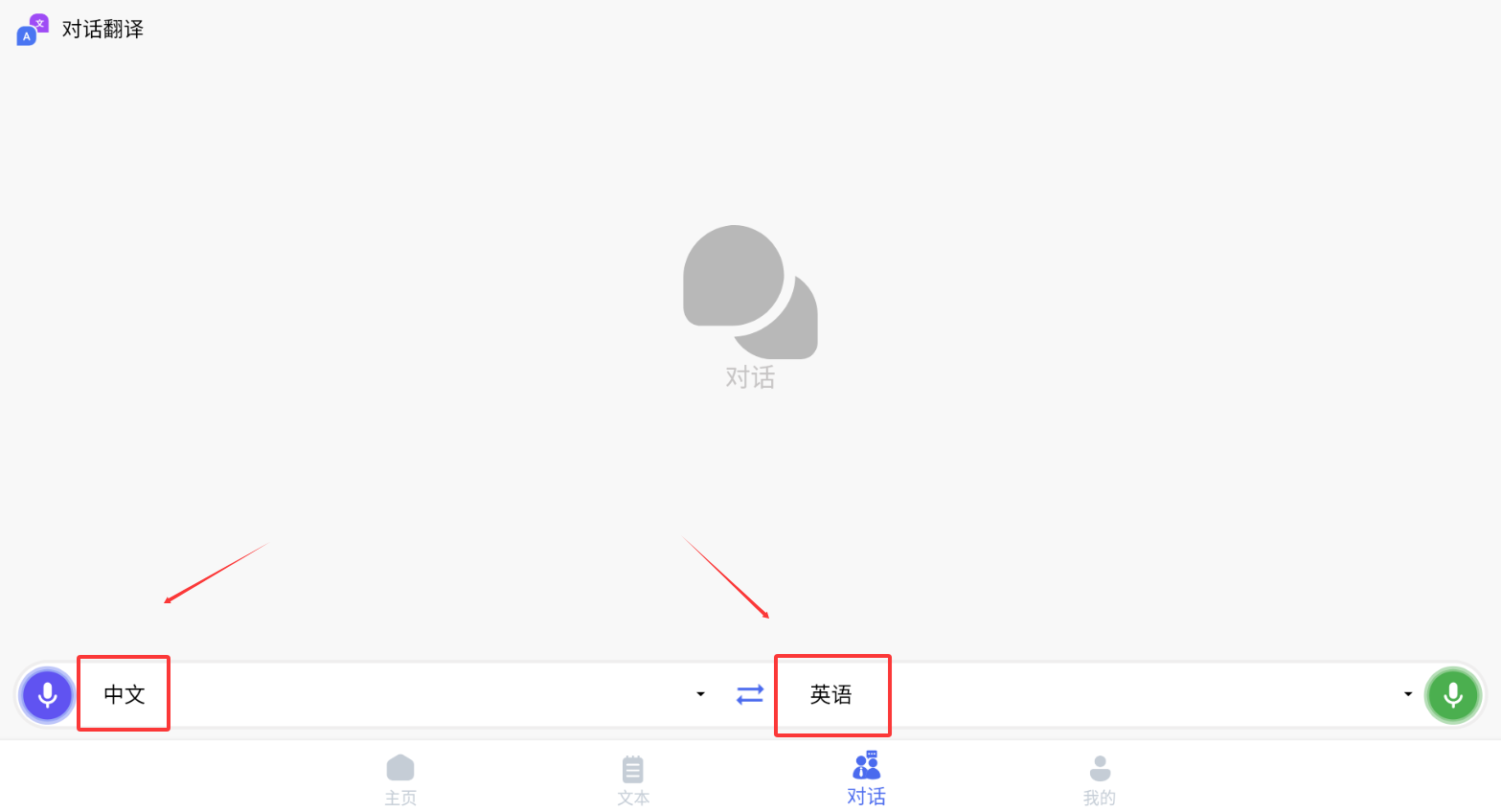Click the person icon for 我的
Image resolution: width=1501 pixels, height=812 pixels.
pos(1100,768)
